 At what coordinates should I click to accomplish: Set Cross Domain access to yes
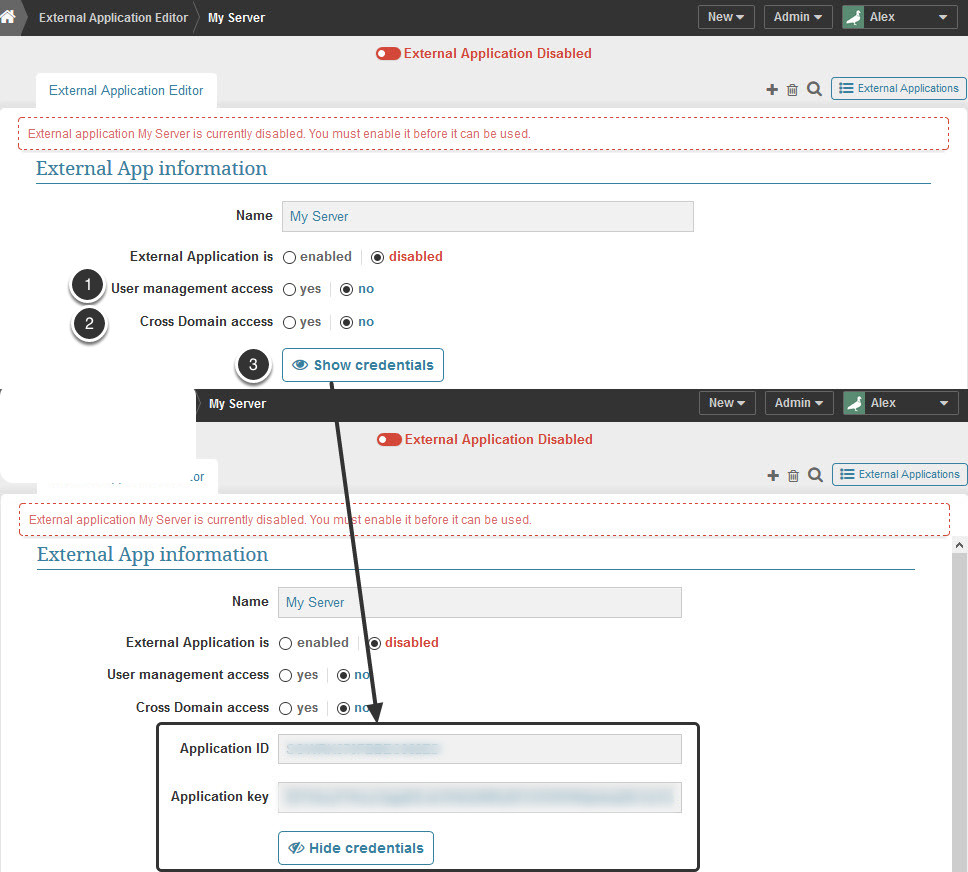289,322
